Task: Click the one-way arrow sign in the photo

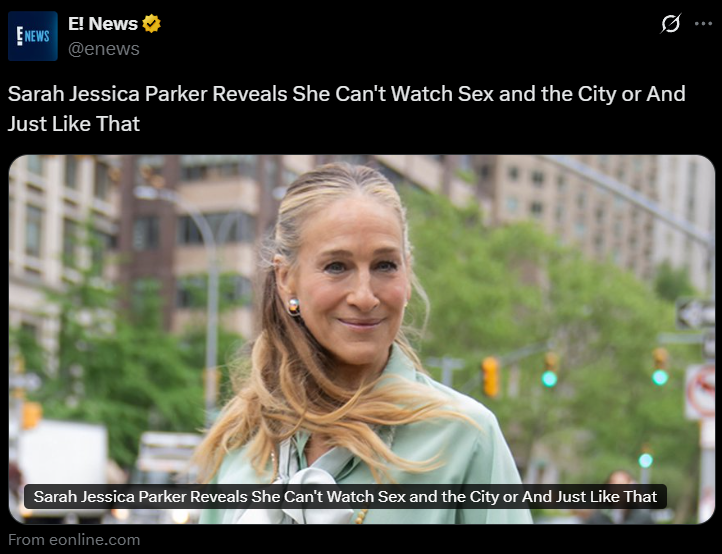Action: [695, 314]
